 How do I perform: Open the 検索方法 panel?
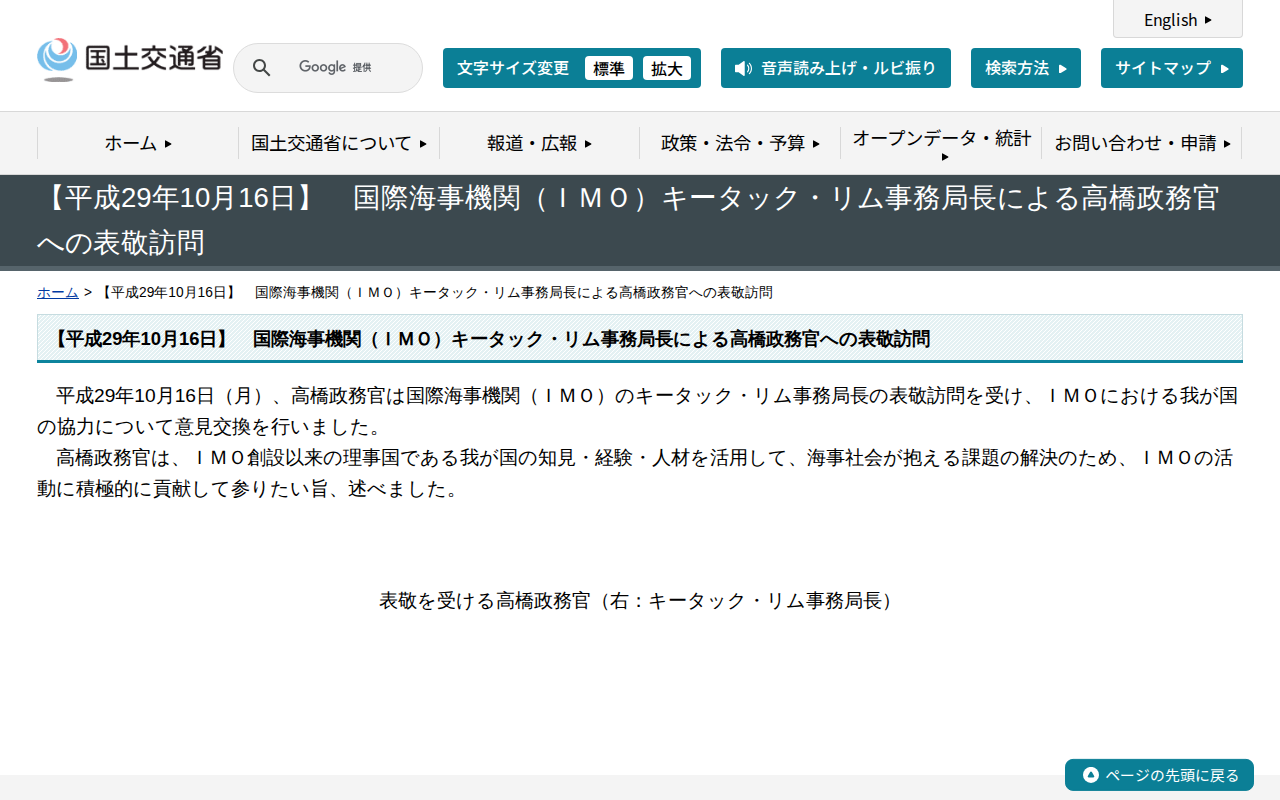[x=1025, y=68]
